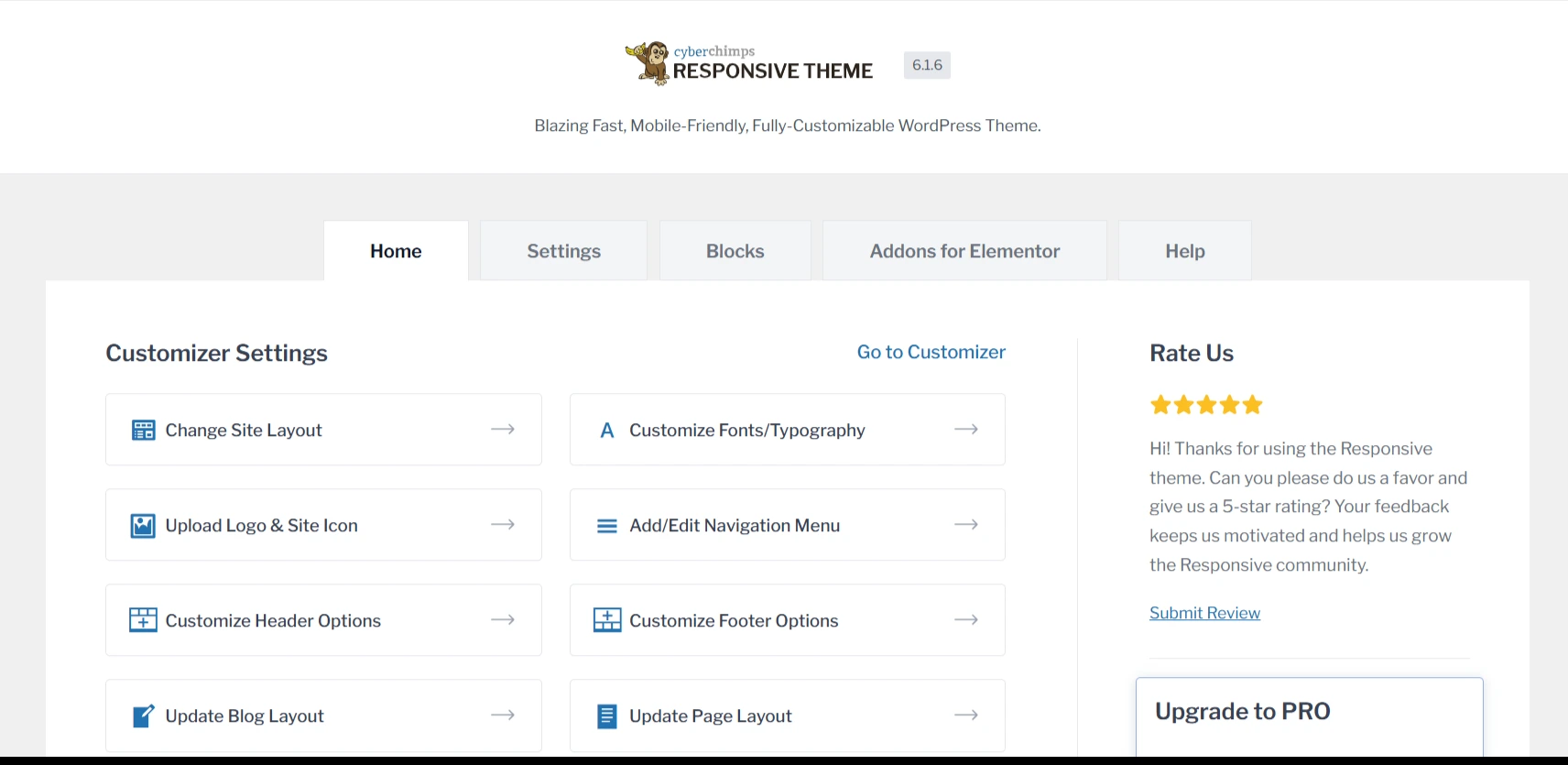Open Update Page Layout card
The height and width of the screenshot is (765, 1568).
click(x=788, y=716)
